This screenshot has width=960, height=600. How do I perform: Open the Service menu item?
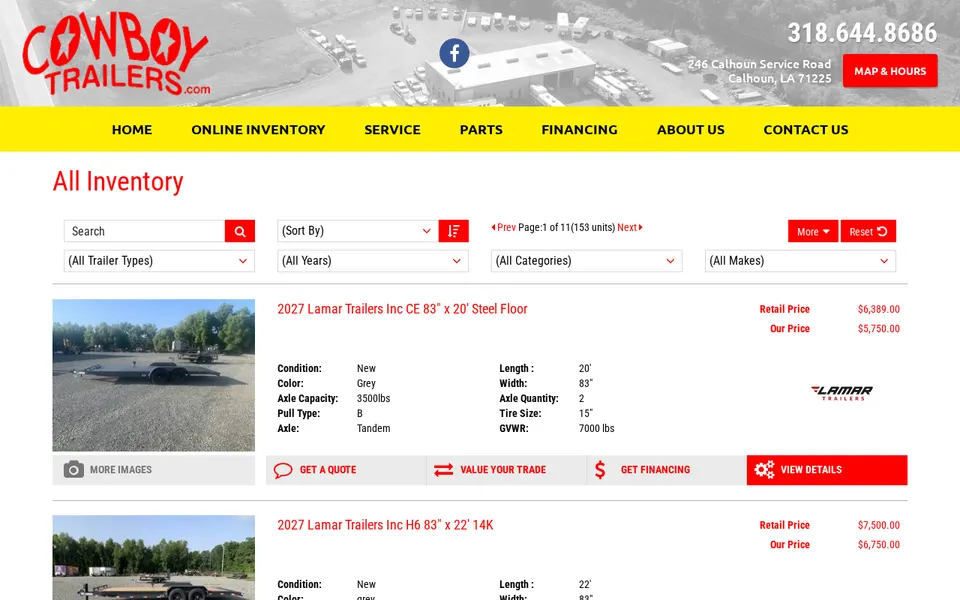pyautogui.click(x=392, y=130)
